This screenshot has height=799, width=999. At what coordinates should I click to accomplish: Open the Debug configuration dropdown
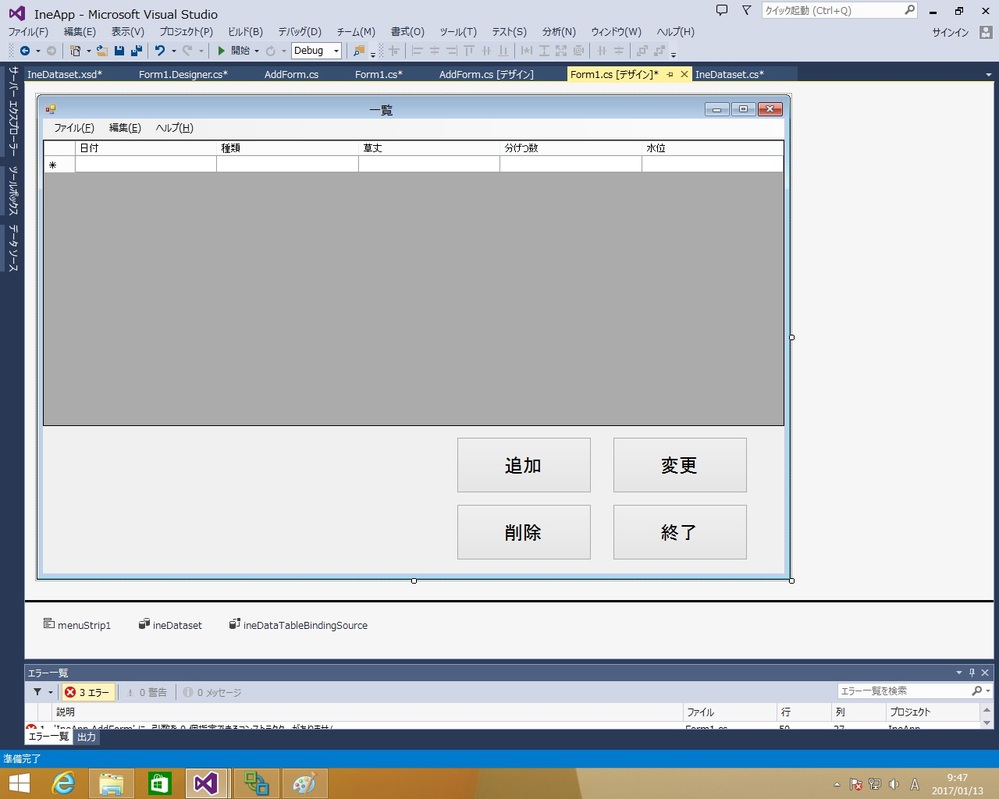316,50
